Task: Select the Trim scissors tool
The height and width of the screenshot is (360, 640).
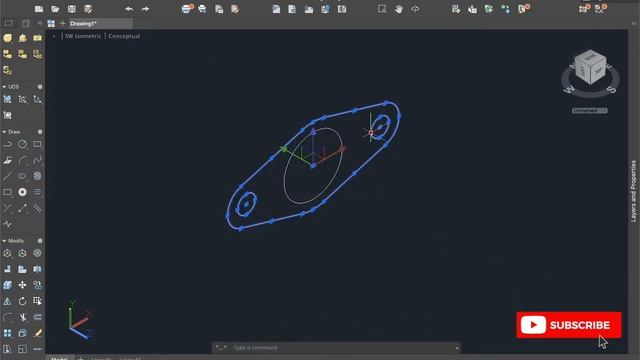Action: [22, 317]
